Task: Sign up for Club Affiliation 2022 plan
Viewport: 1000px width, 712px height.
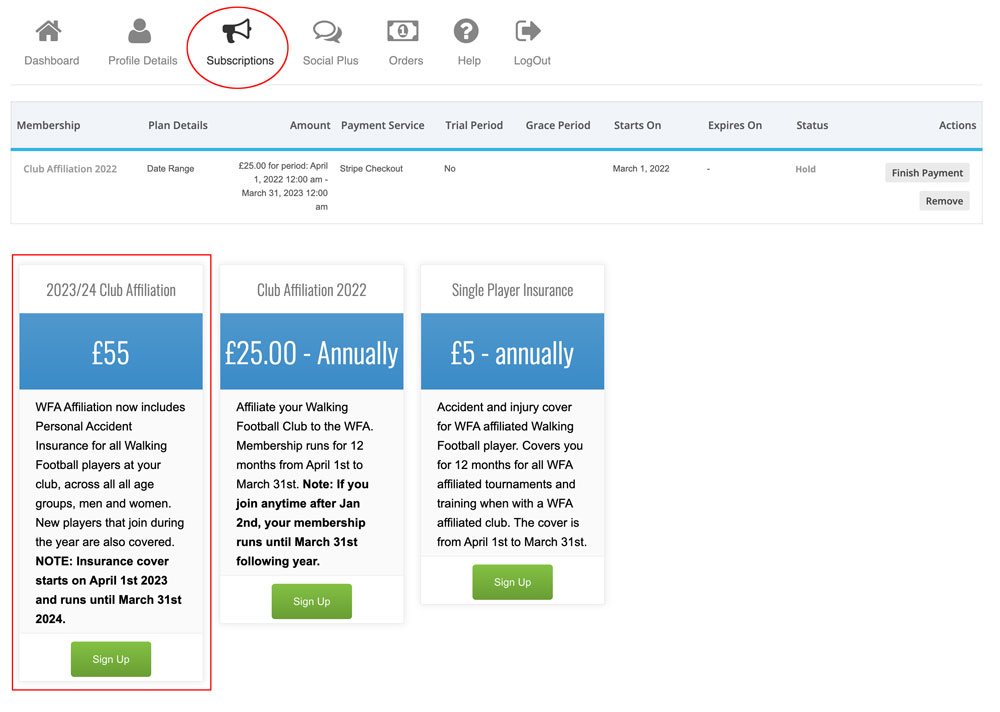Action: coord(311,602)
